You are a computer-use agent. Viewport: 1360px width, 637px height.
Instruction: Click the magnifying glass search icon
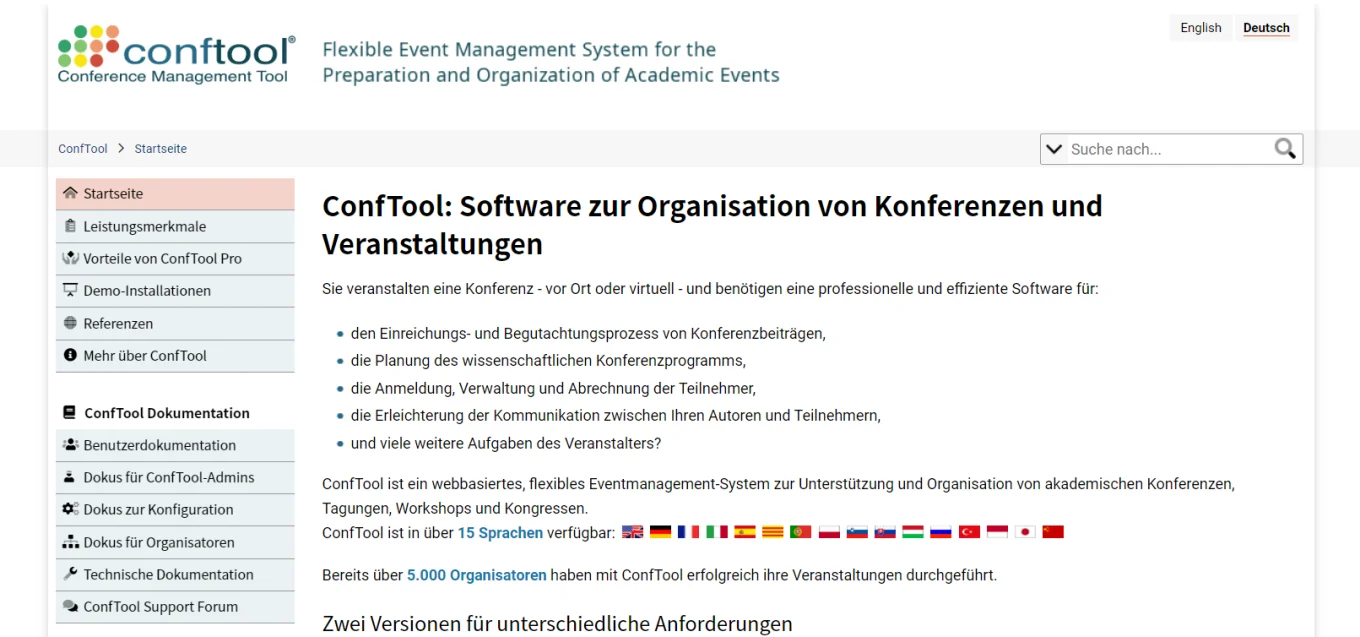(x=1285, y=149)
